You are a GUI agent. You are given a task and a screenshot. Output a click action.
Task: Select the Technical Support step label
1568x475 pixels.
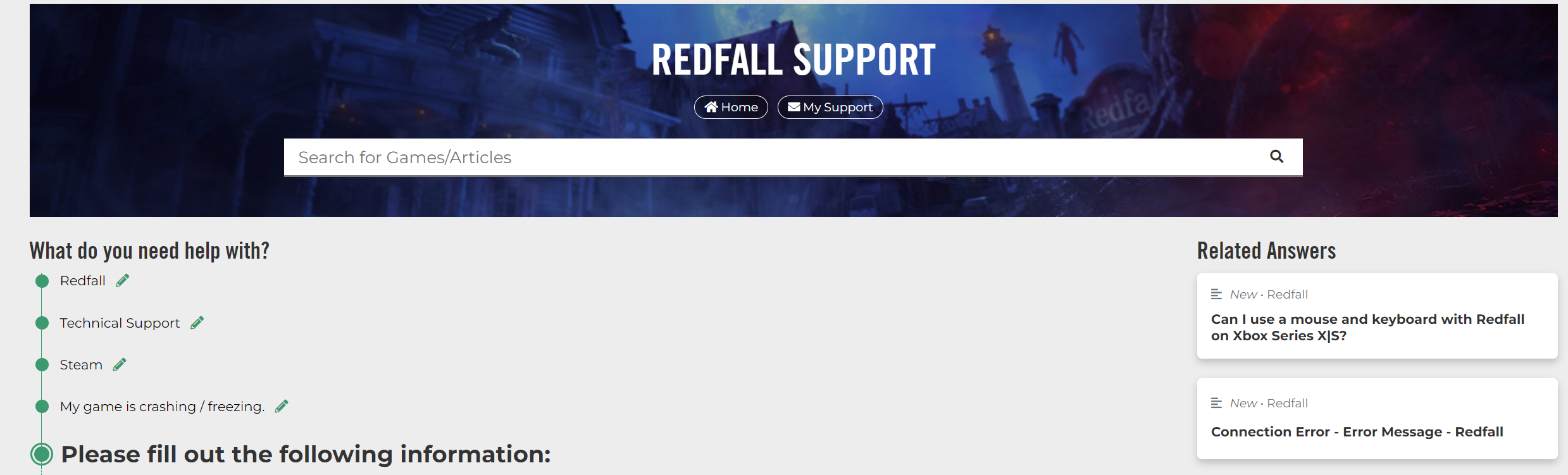pyautogui.click(x=120, y=323)
